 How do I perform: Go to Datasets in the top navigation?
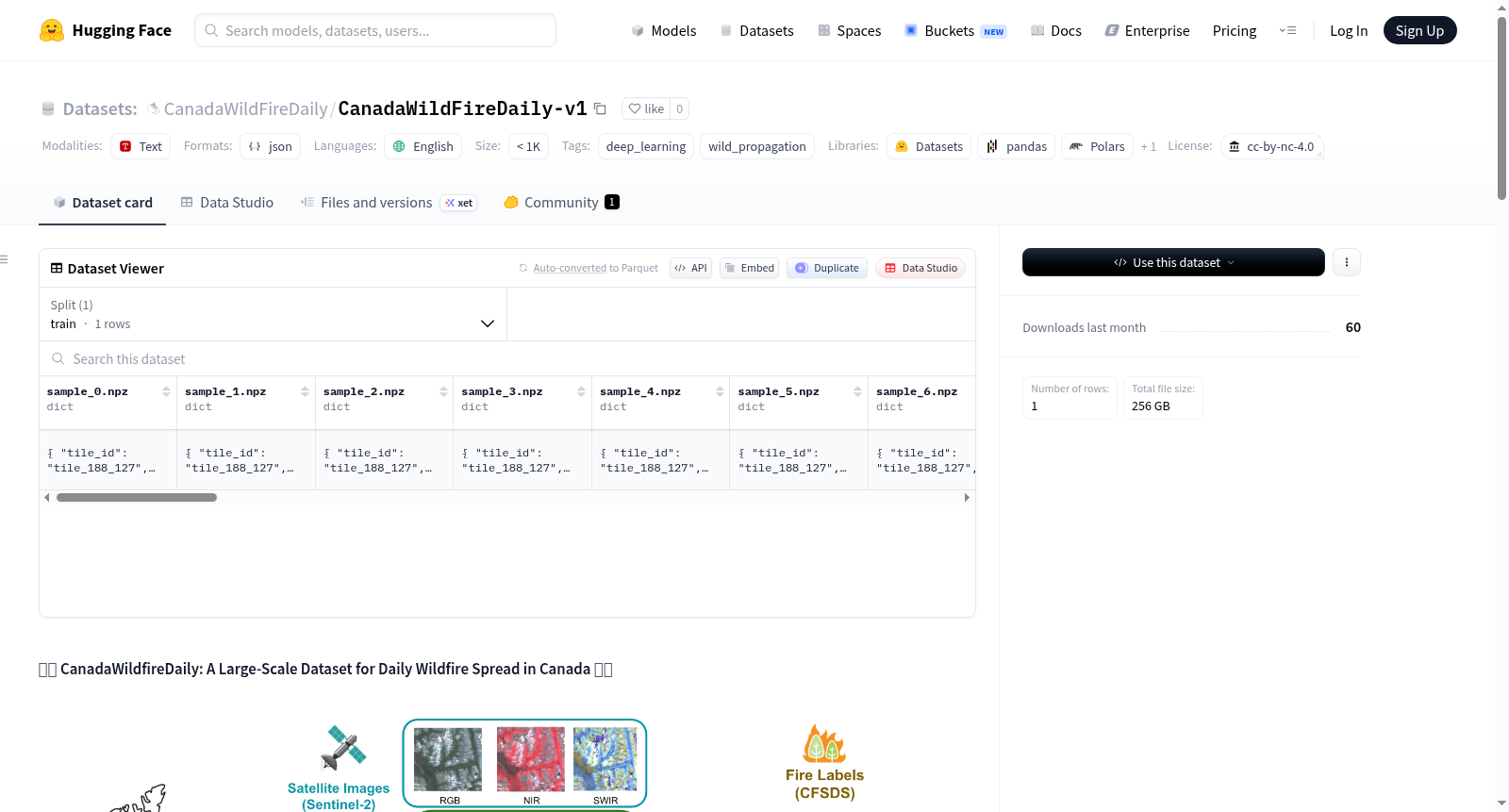point(757,30)
